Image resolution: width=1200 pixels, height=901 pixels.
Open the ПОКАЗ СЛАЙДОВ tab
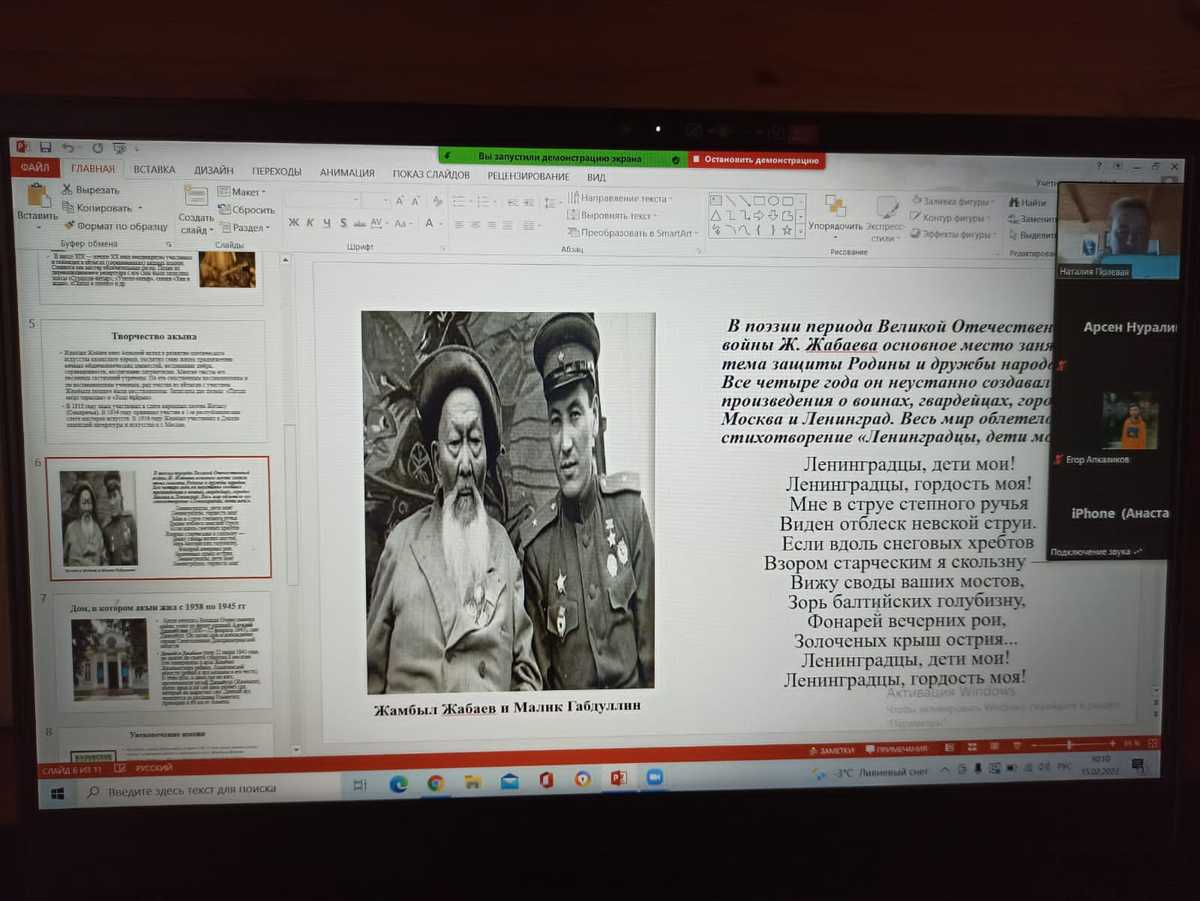point(431,174)
